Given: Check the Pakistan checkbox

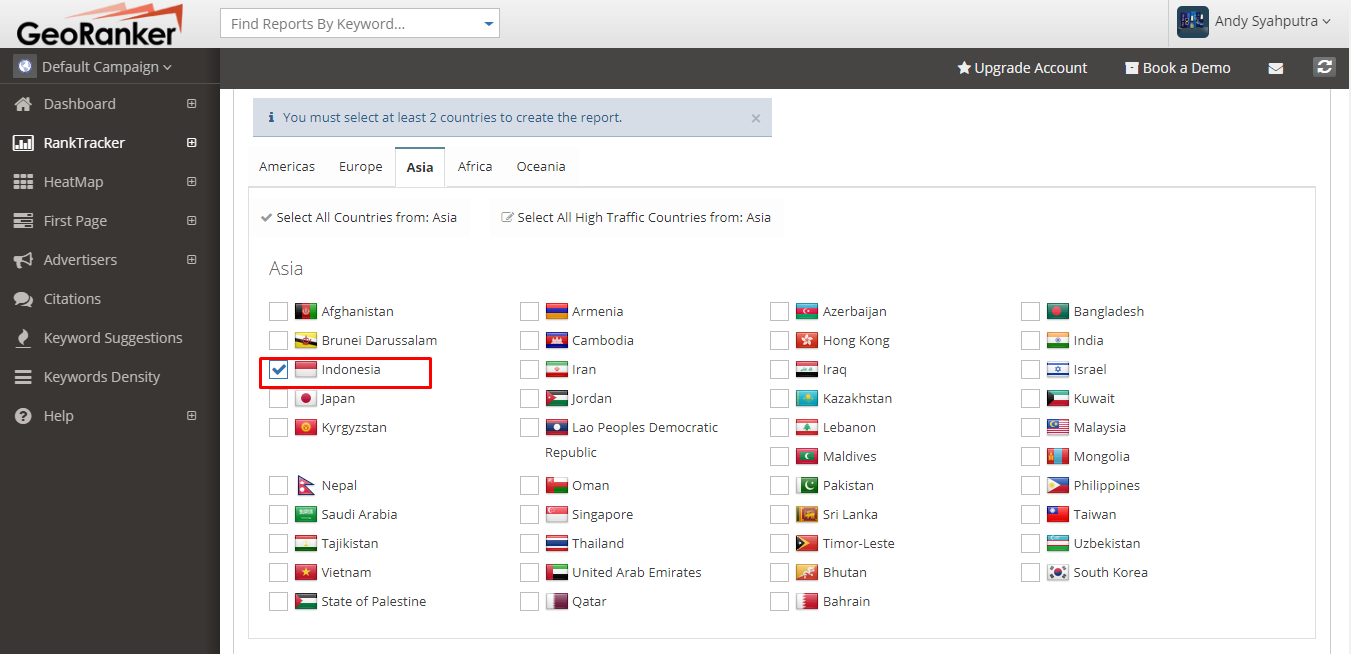Looking at the screenshot, I should pyautogui.click(x=780, y=485).
